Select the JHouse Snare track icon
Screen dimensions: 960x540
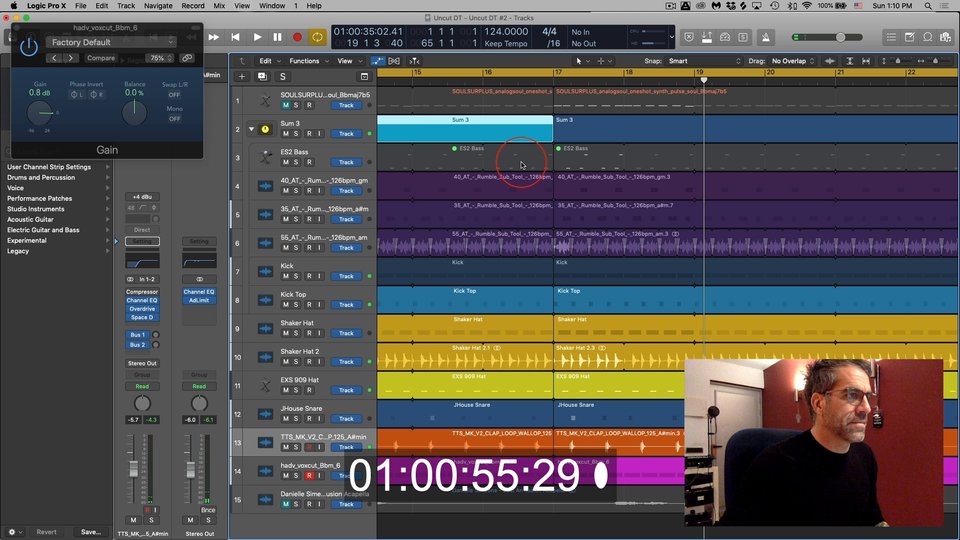point(265,414)
